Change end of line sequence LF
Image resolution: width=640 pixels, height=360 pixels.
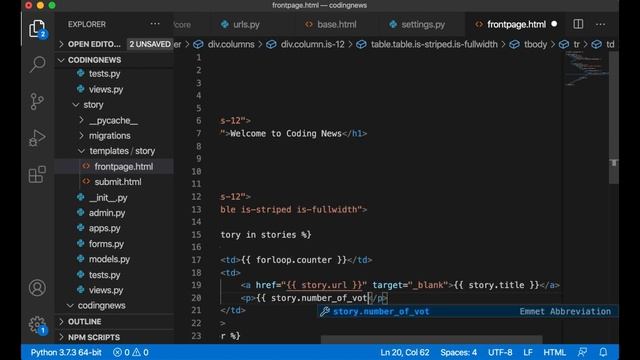coord(528,352)
